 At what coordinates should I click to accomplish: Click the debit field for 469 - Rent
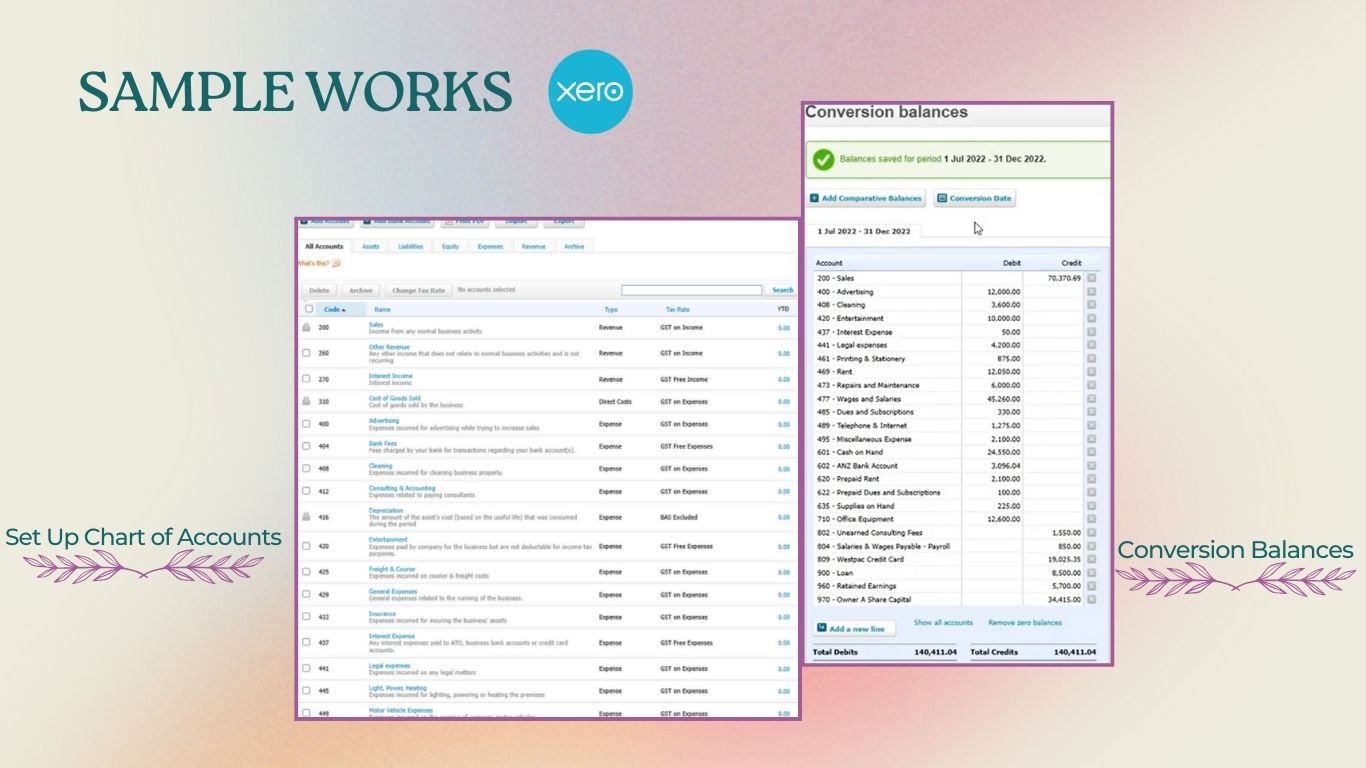coord(992,372)
